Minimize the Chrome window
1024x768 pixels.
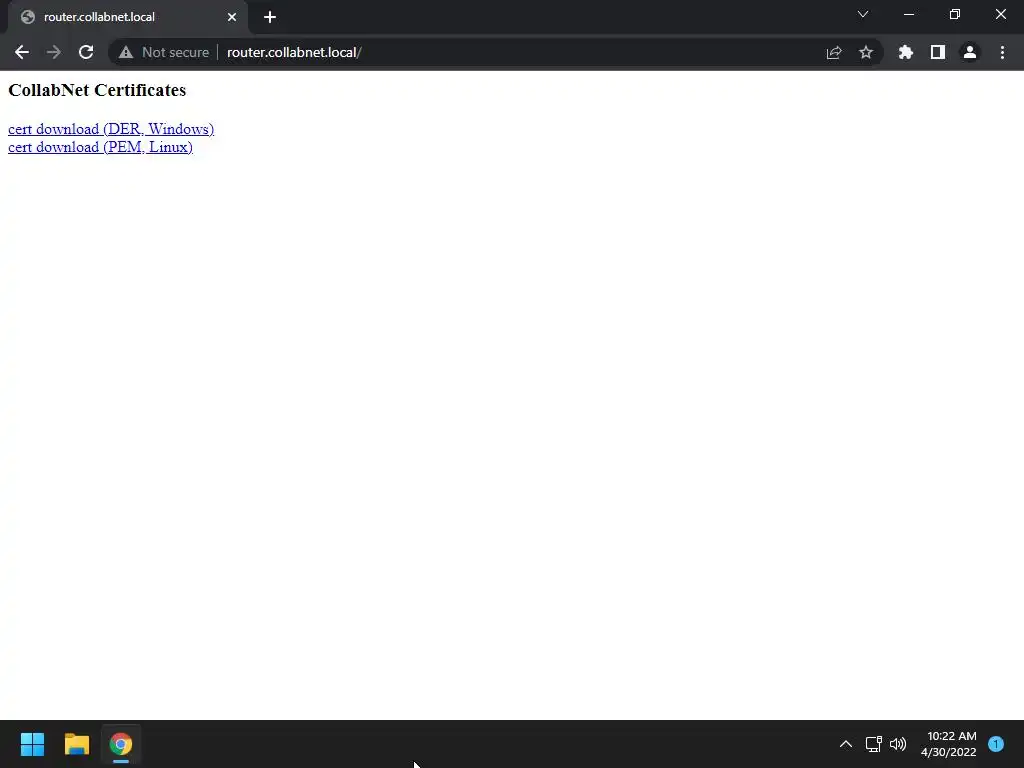pyautogui.click(x=908, y=14)
